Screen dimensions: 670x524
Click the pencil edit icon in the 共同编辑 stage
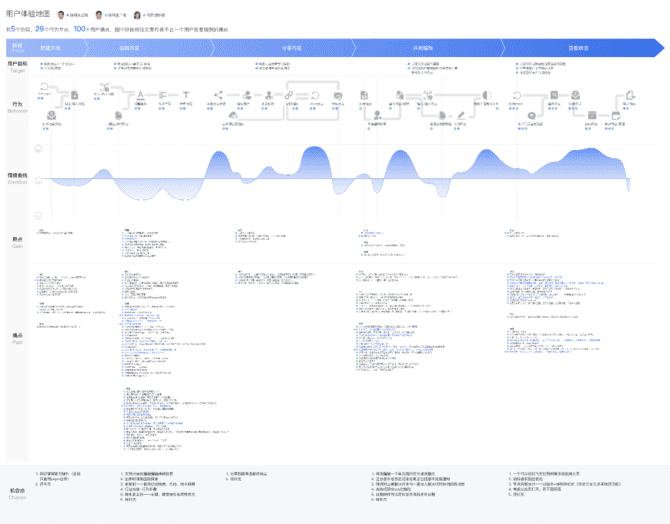click(x=461, y=115)
